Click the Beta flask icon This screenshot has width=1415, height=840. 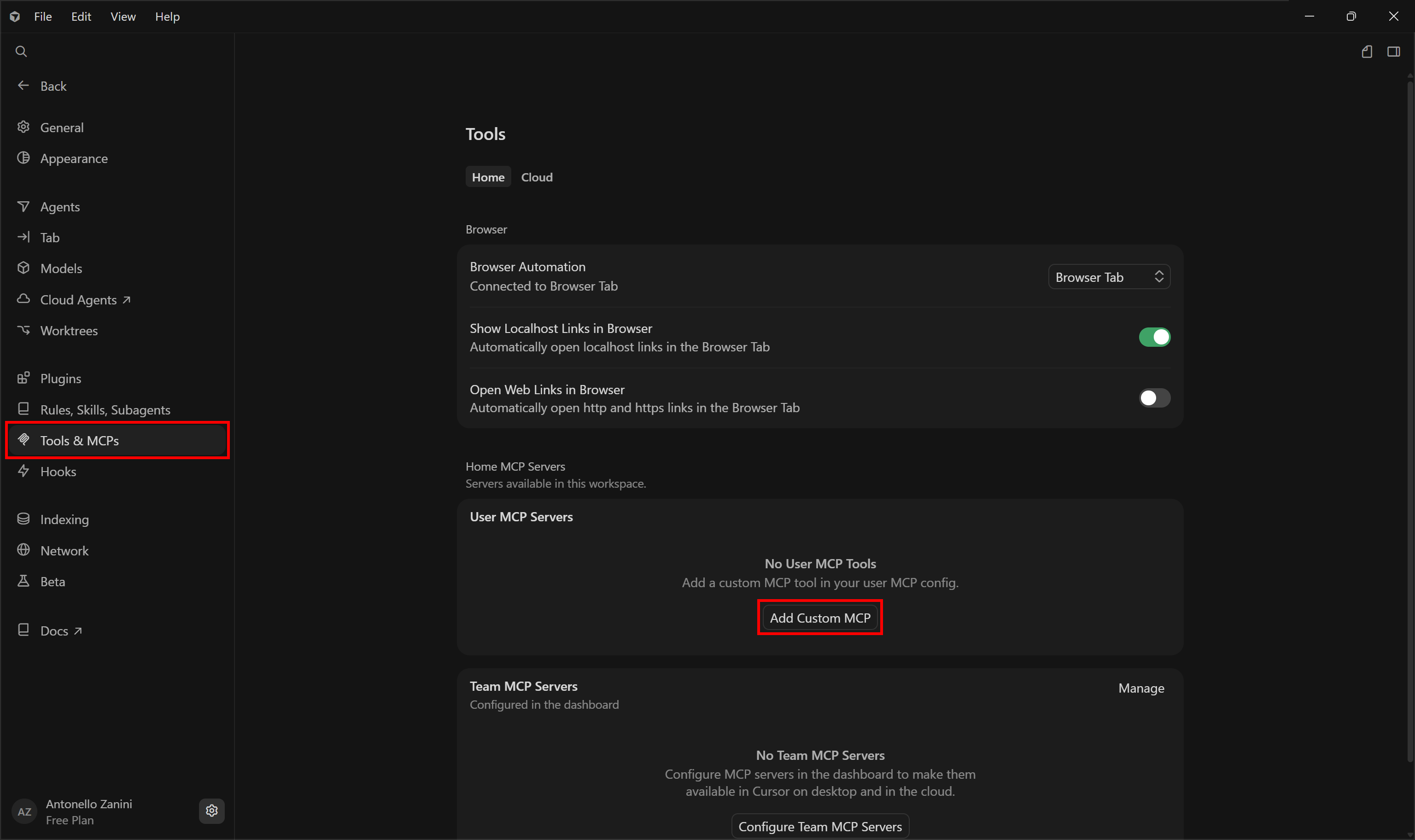(23, 581)
